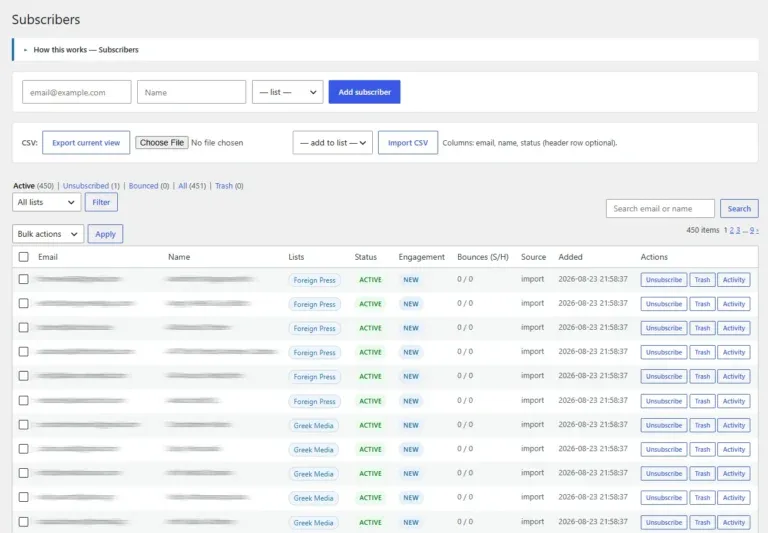Screen dimensions: 768x533
Task: View the Trash subscribers tab
Action: 224,186
